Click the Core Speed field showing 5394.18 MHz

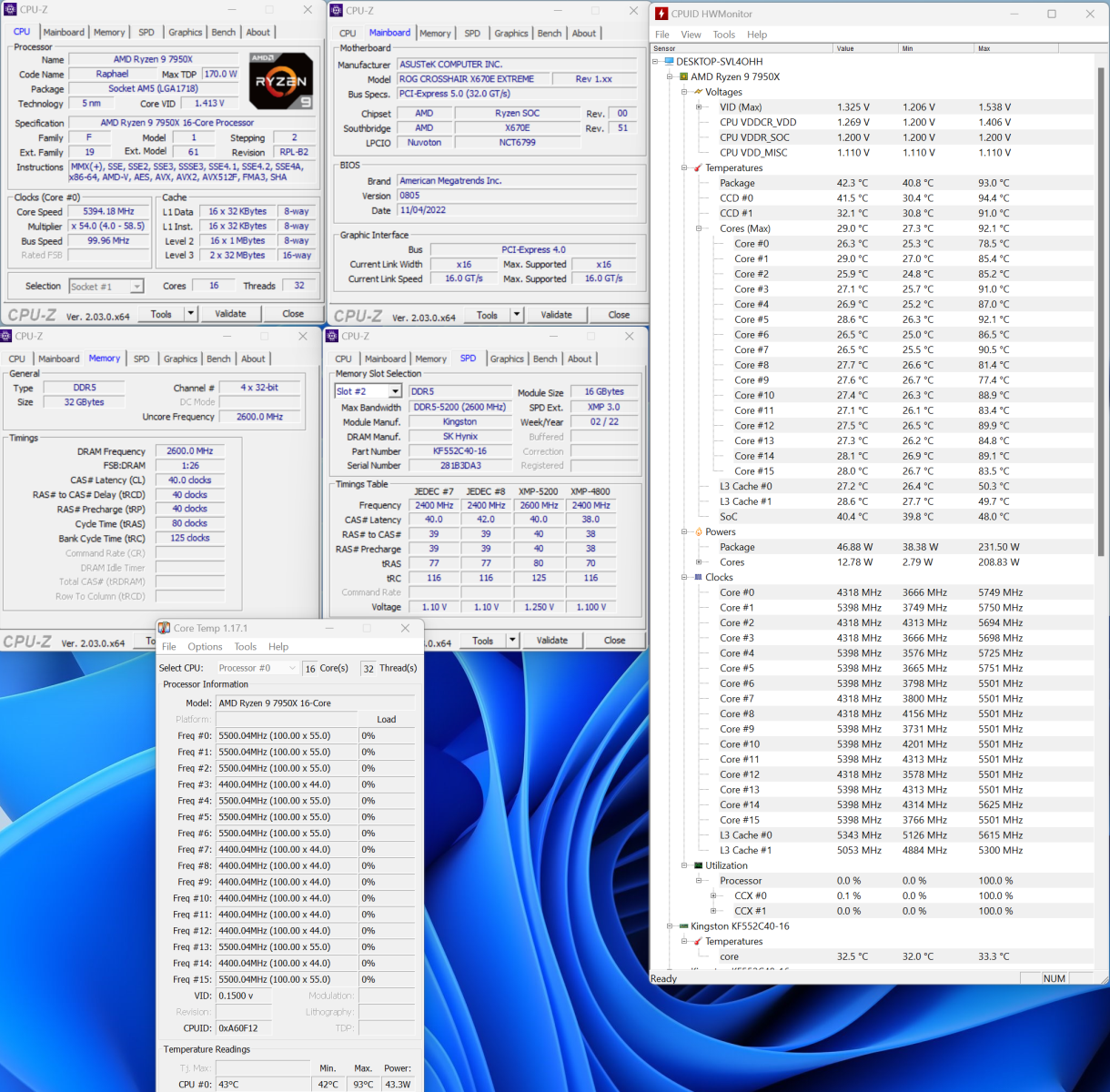(107, 212)
